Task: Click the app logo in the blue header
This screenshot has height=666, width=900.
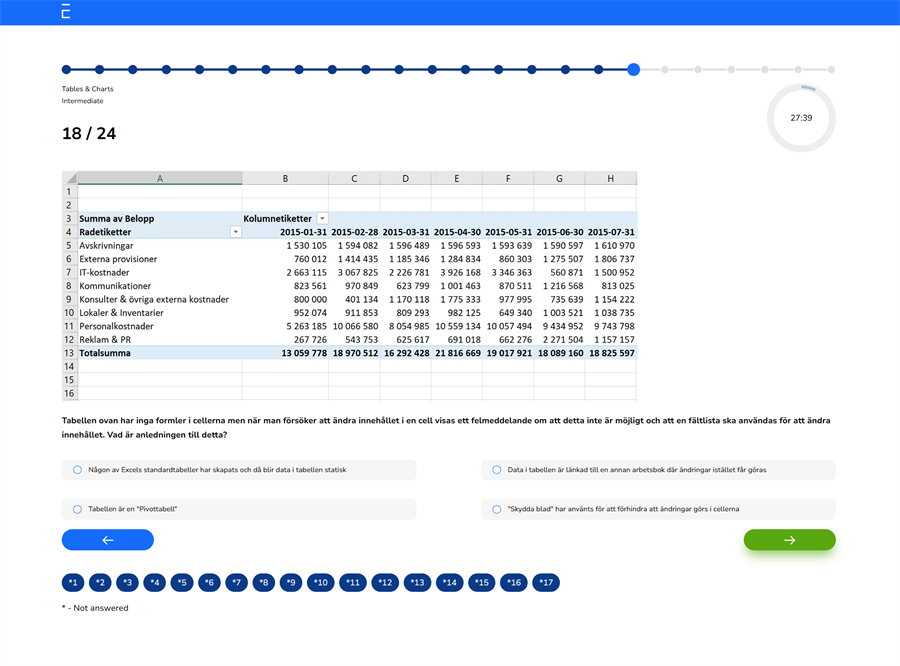Action: [x=65, y=12]
